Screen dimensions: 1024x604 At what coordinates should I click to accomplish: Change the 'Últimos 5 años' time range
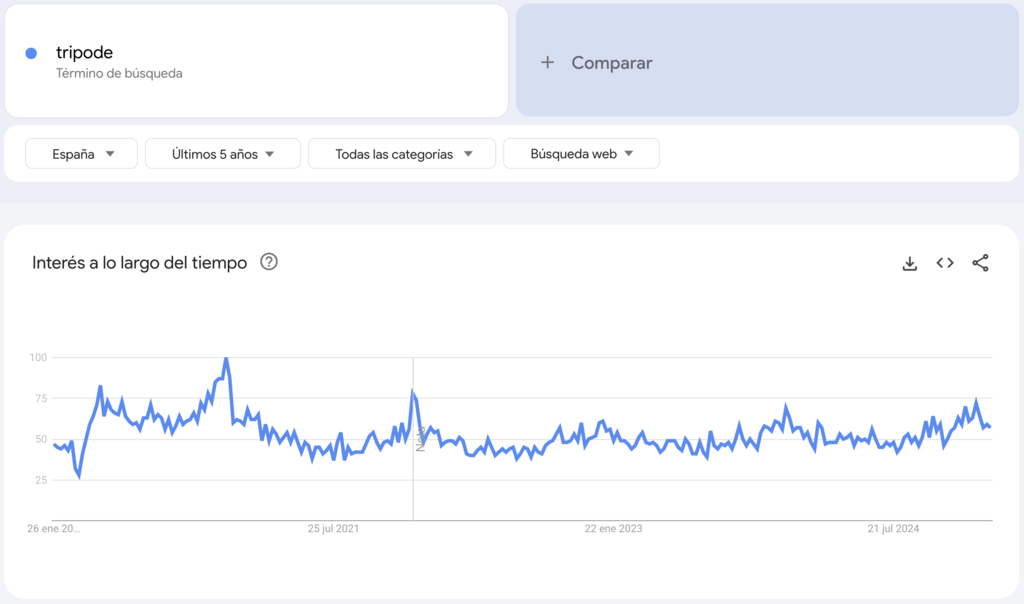click(222, 153)
